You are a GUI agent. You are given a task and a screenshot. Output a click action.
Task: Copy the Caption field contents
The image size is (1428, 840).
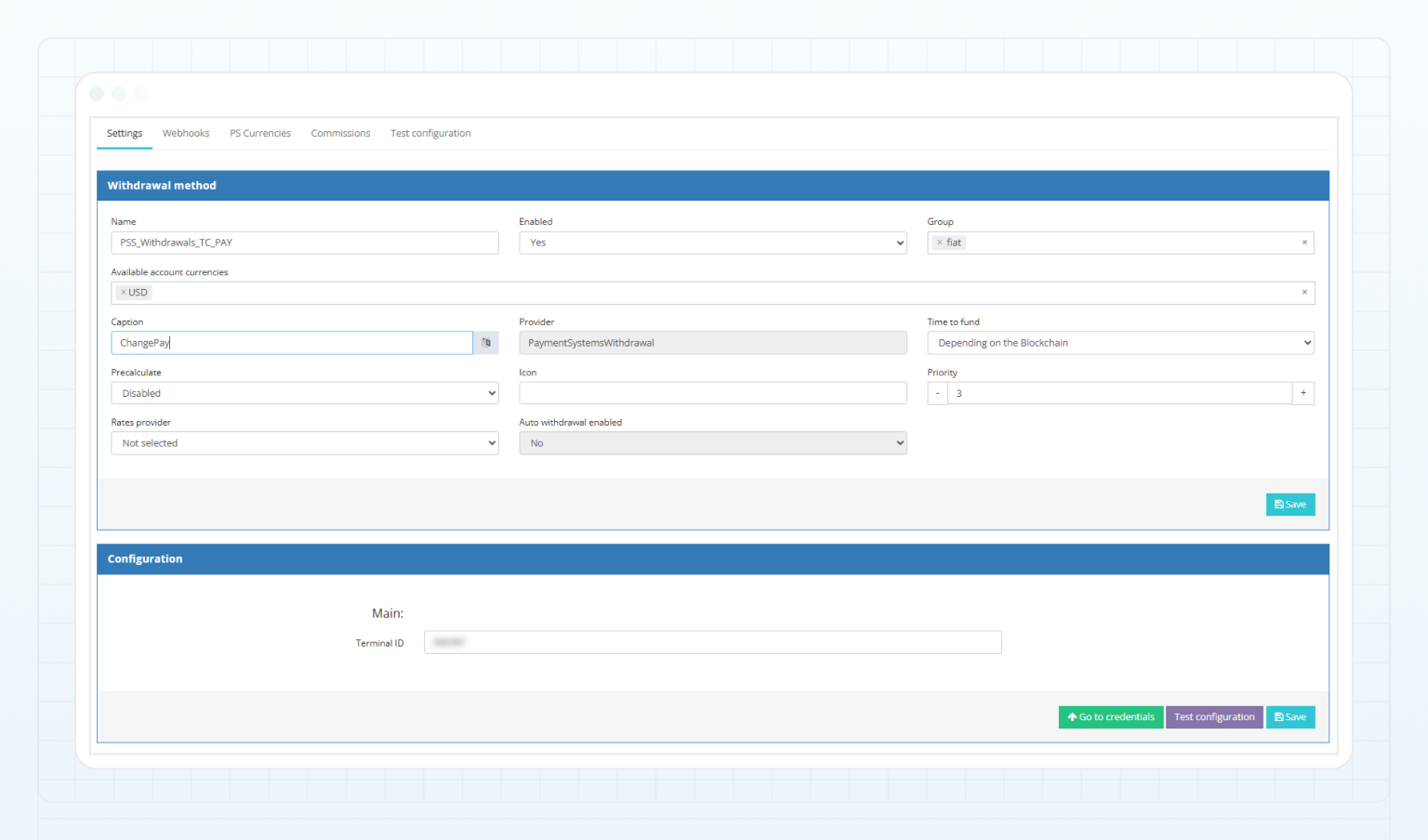[x=485, y=342]
